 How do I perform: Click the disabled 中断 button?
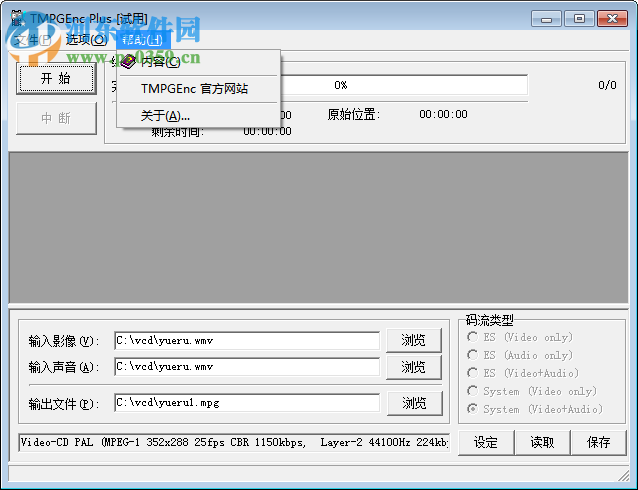pos(57,118)
